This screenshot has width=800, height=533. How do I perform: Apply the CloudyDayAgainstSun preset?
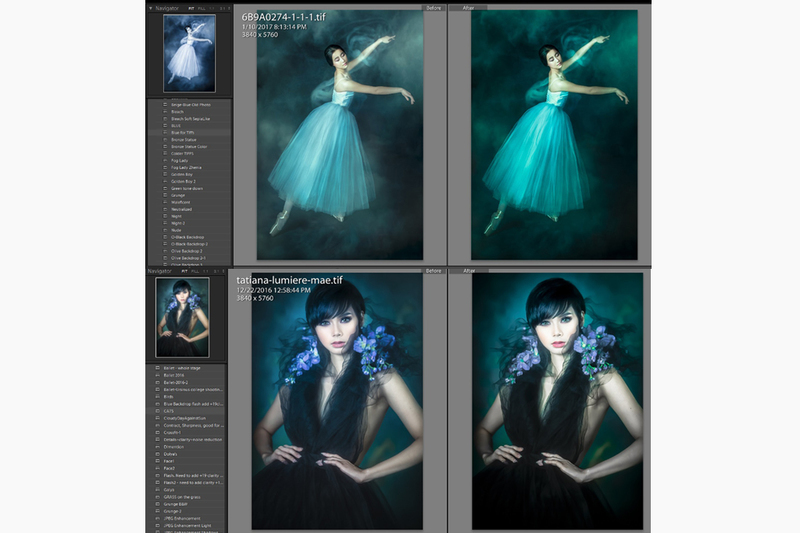pyautogui.click(x=185, y=418)
